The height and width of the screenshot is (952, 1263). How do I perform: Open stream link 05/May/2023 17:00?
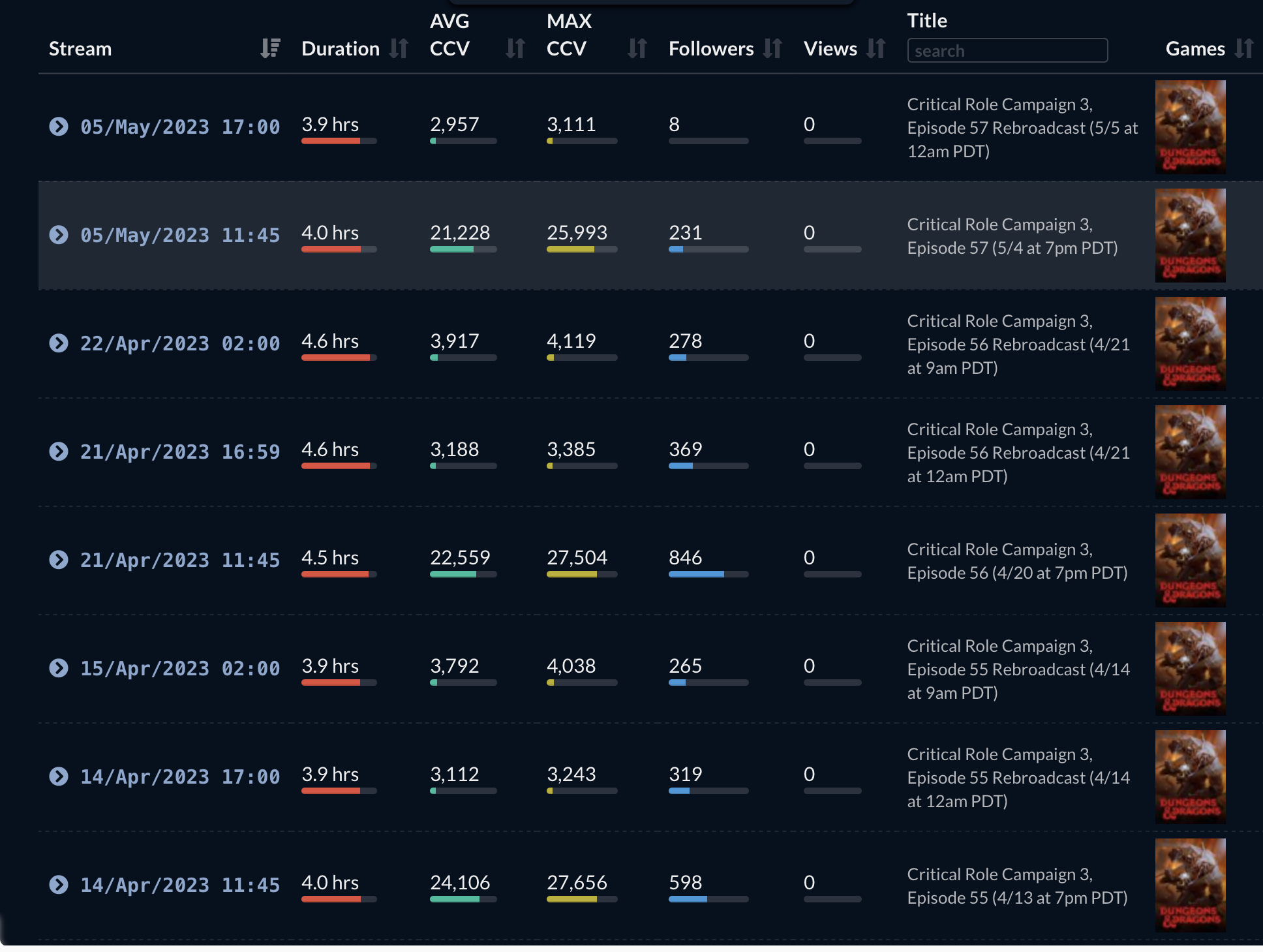(180, 127)
